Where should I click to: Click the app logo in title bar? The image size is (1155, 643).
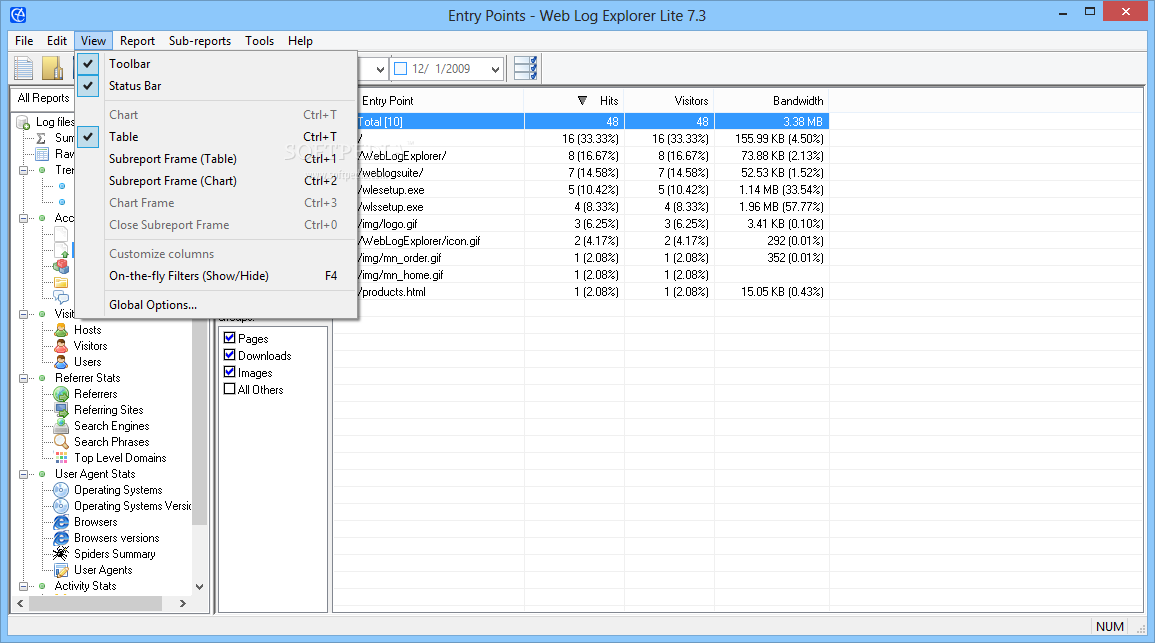(x=18, y=15)
